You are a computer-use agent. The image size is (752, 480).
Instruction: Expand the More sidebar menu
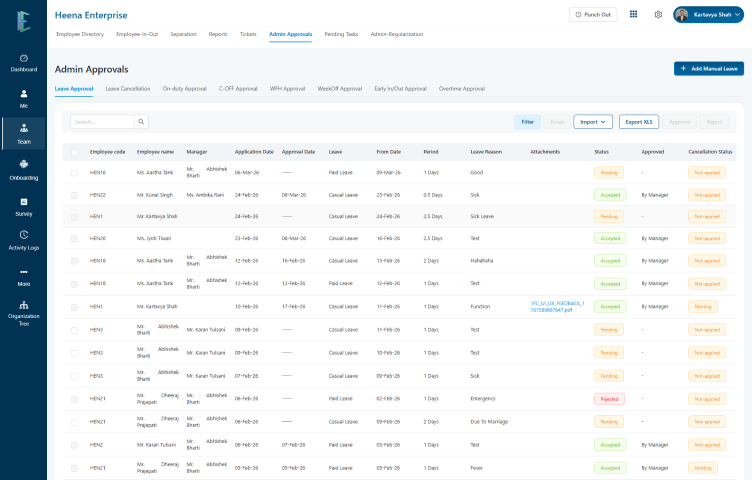coord(23,276)
